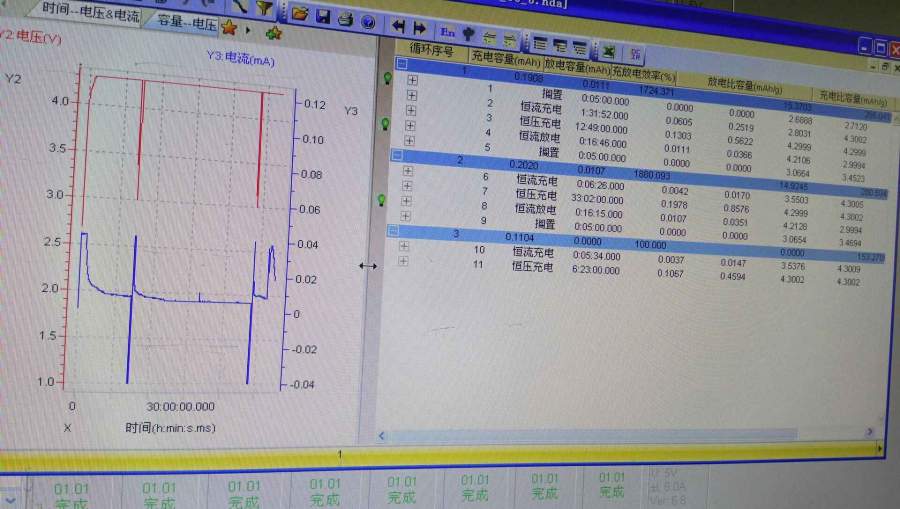Expand step 1 搁置 row

pos(412,80)
